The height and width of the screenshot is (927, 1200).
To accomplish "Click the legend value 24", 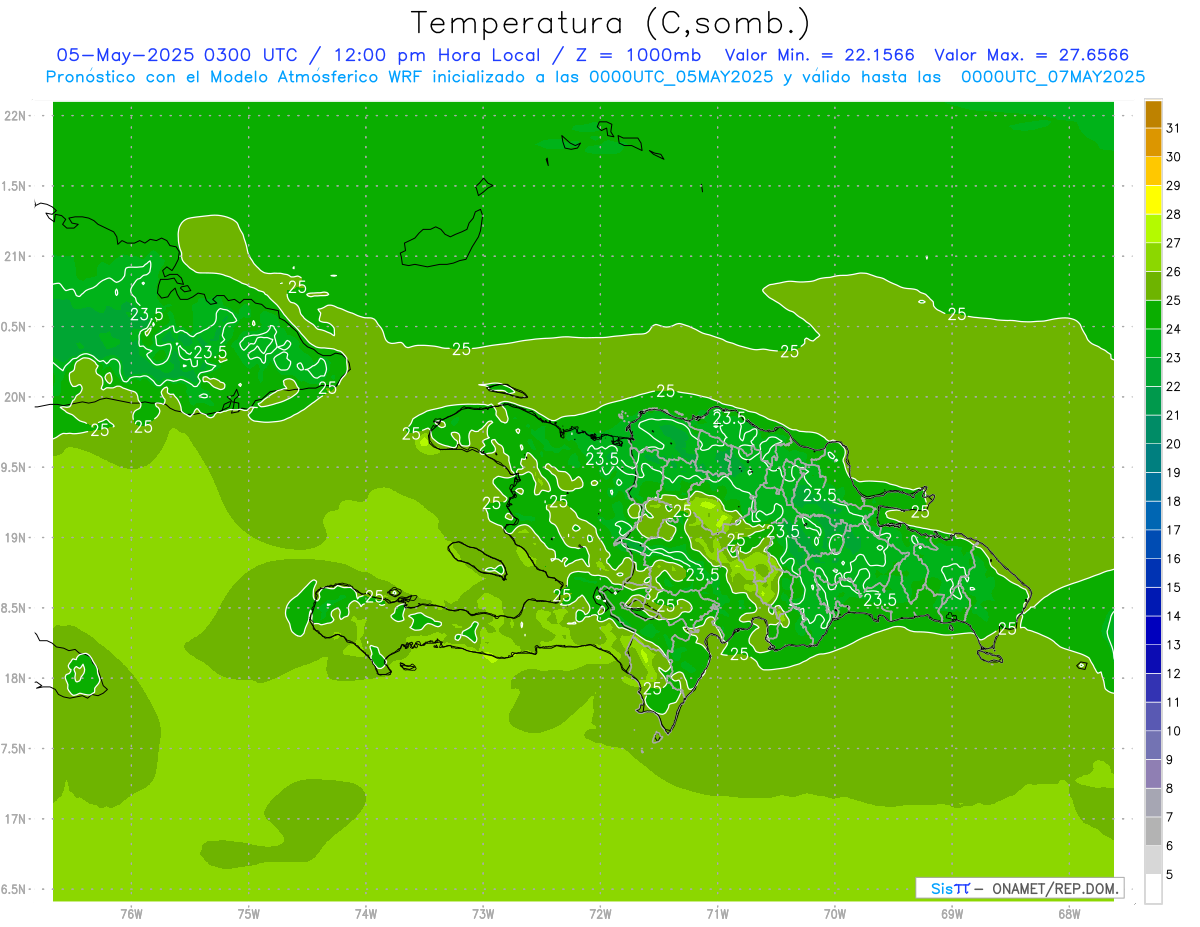I will point(1173,329).
